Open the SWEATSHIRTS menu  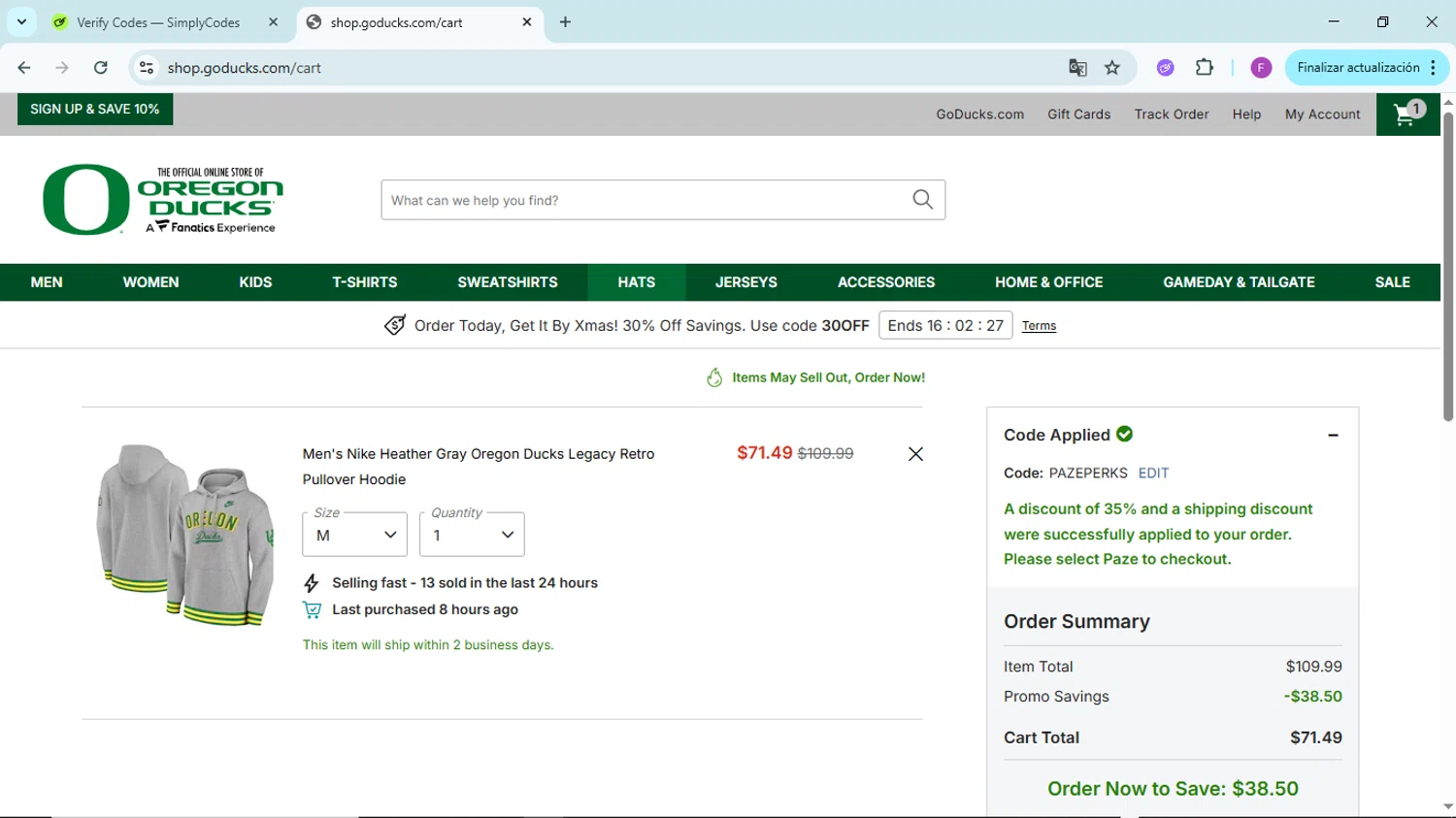coord(508,282)
